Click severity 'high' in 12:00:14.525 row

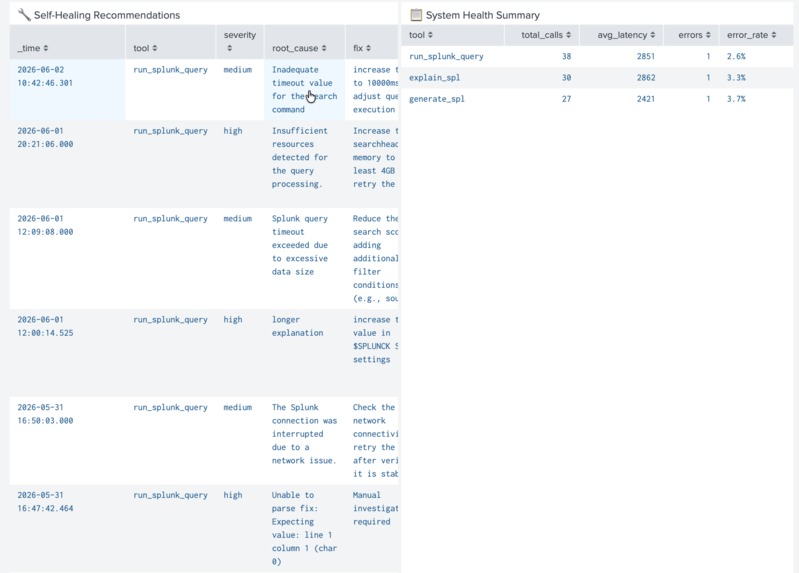point(233,319)
